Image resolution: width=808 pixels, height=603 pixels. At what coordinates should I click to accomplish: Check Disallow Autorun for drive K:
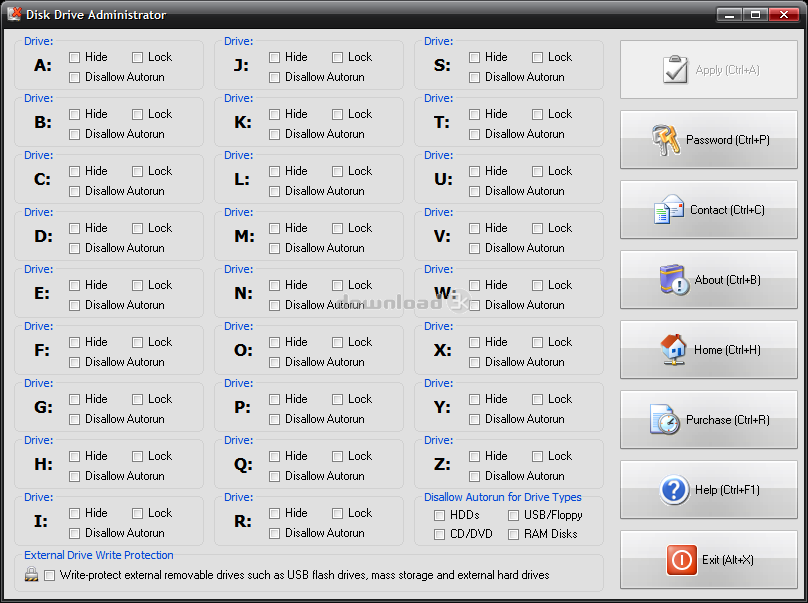pyautogui.click(x=275, y=135)
